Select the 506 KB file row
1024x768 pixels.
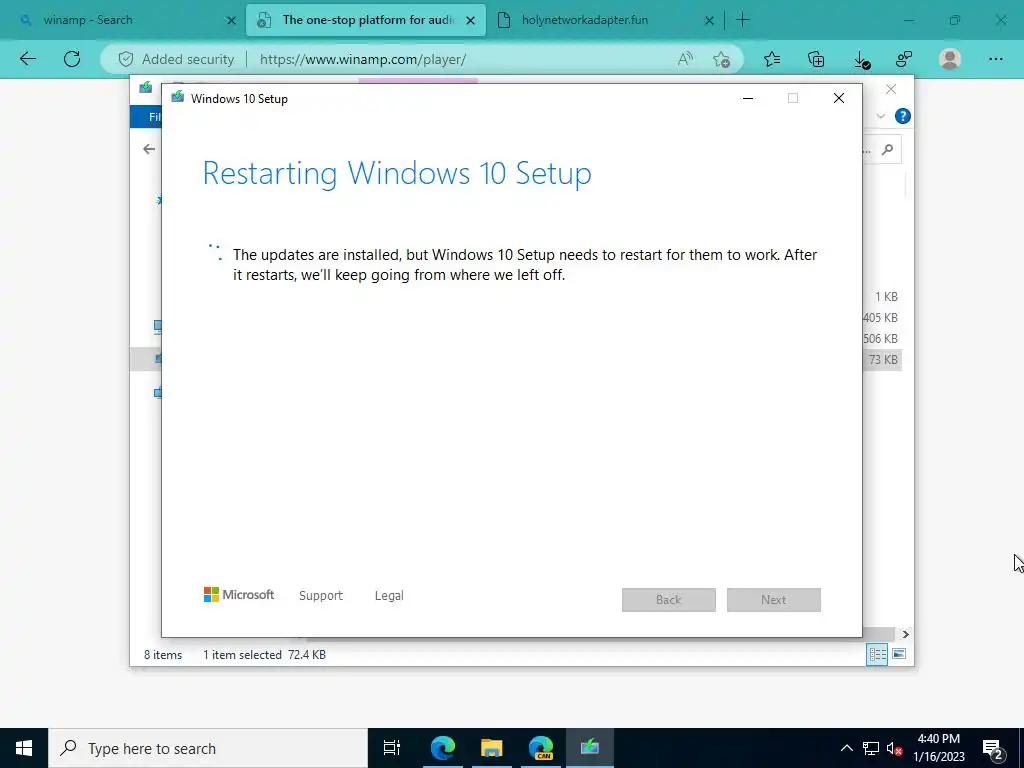[x=880, y=339]
